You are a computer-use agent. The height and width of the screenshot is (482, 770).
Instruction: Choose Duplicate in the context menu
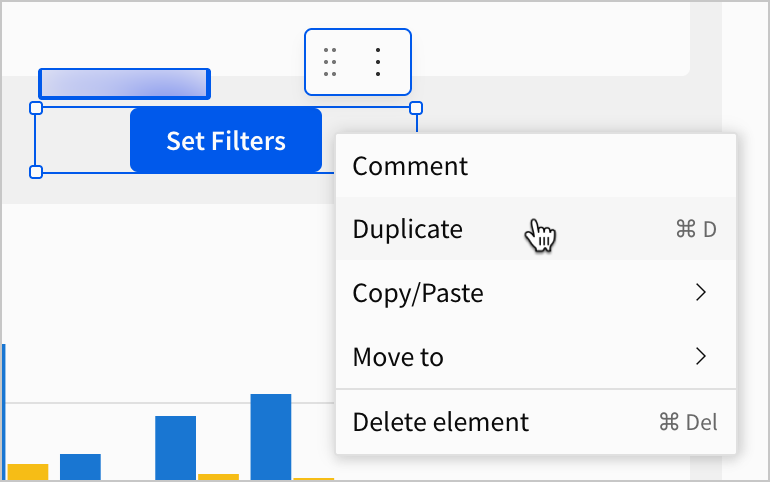click(408, 229)
